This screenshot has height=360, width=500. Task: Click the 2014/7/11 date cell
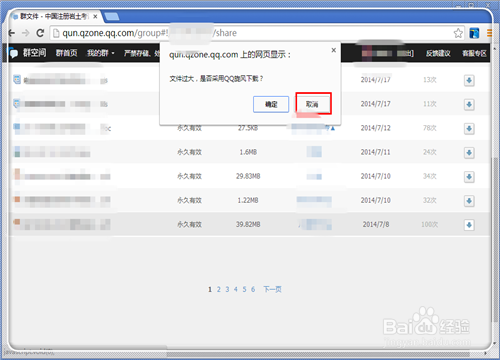[x=376, y=152]
